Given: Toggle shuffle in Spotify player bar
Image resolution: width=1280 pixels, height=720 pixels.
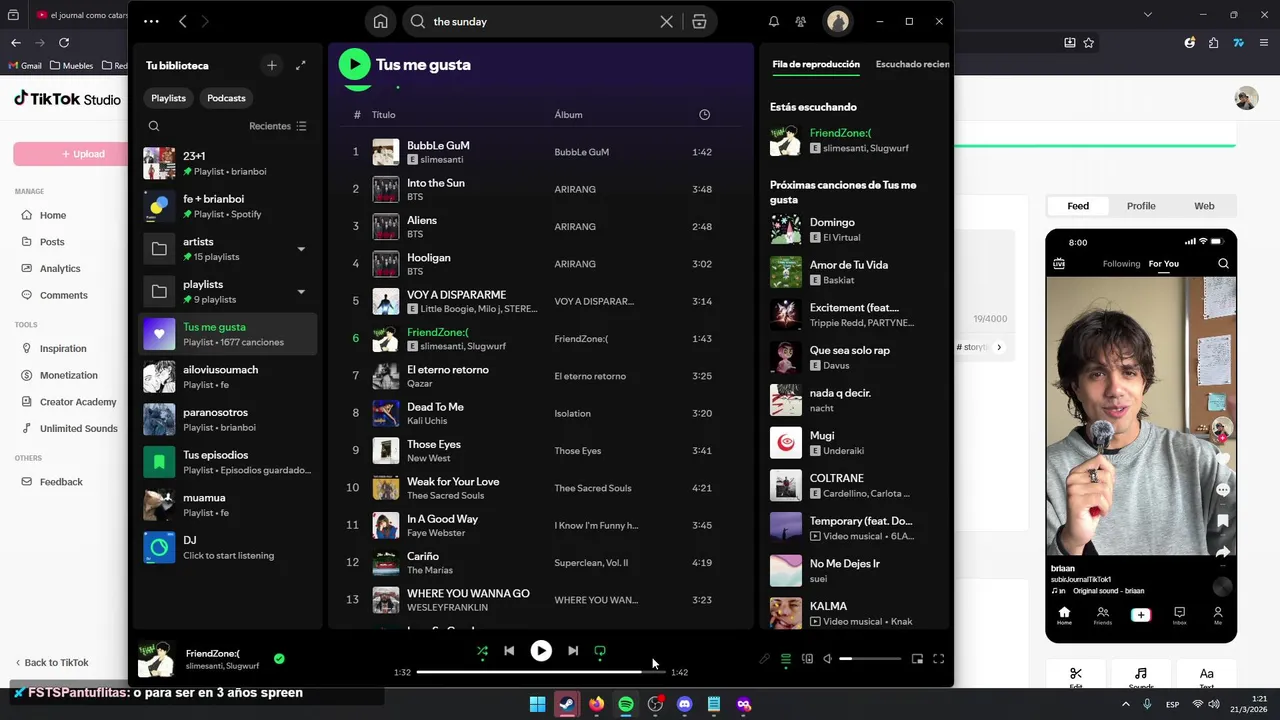Looking at the screenshot, I should tap(482, 651).
